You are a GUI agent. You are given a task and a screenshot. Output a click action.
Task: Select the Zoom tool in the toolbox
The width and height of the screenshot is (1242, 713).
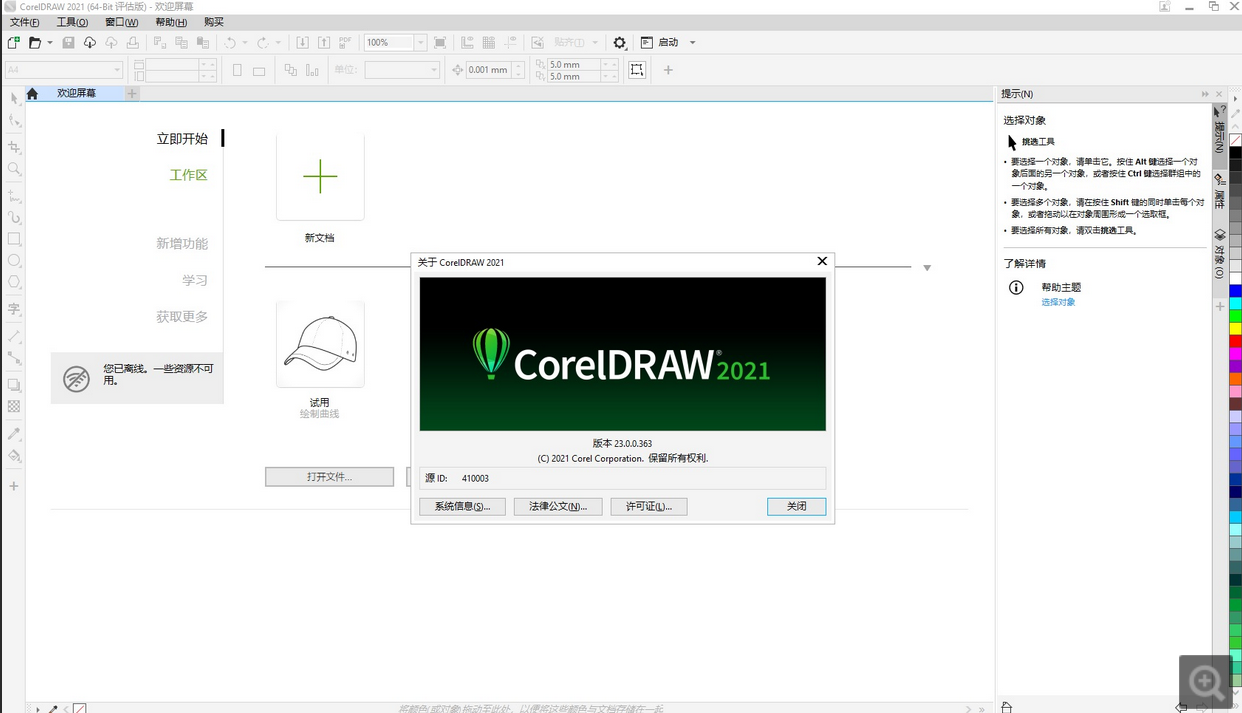[14, 169]
